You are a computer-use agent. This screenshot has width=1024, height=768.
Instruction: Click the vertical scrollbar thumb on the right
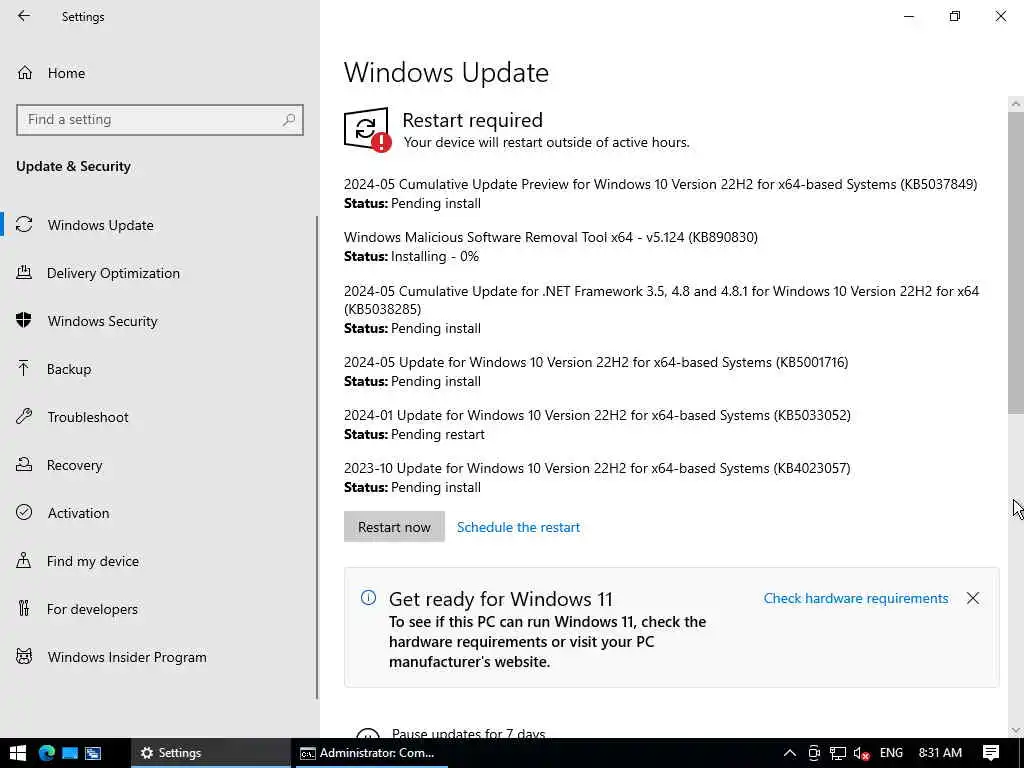1016,261
